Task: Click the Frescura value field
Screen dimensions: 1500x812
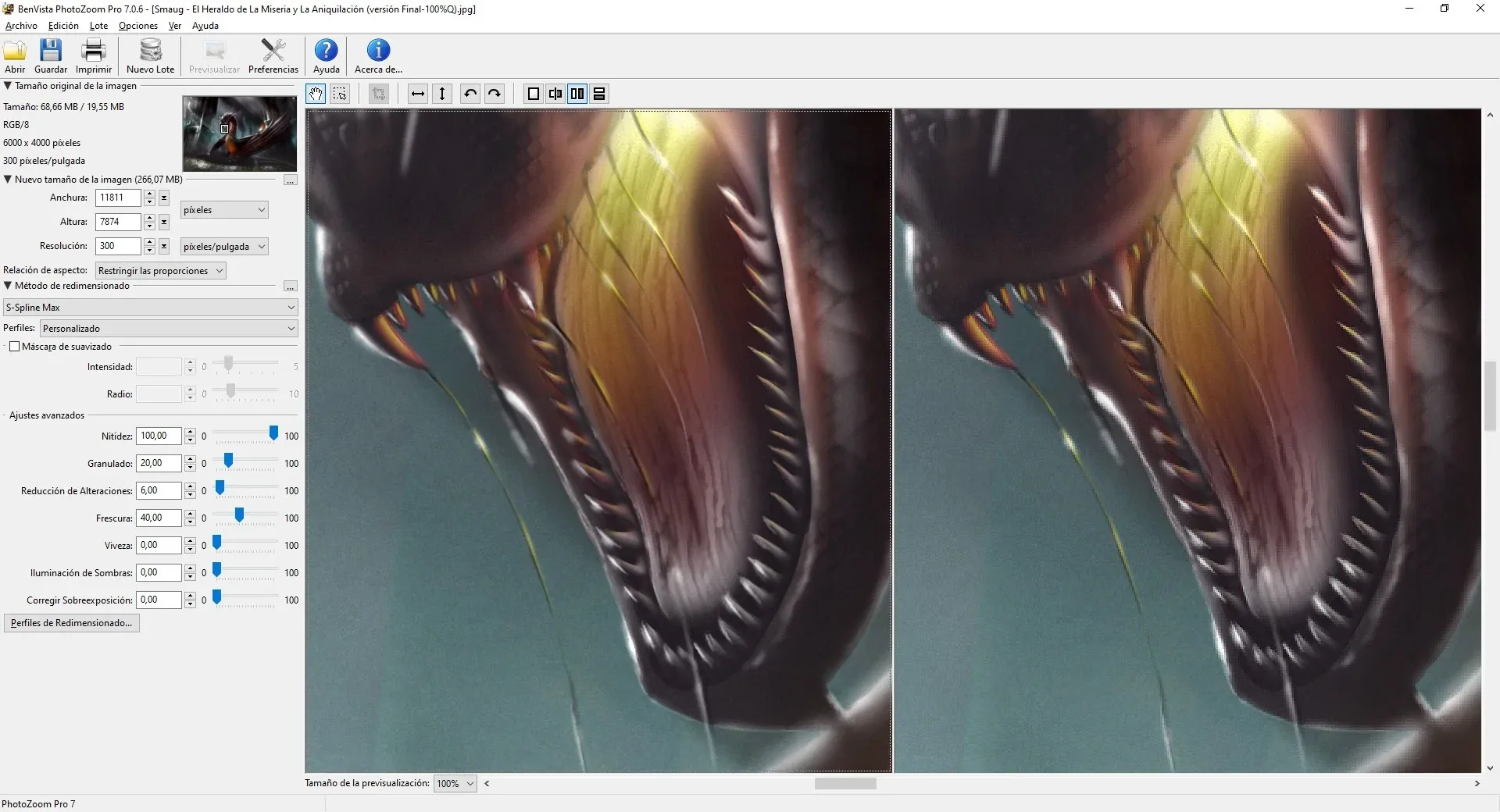Action: click(x=159, y=518)
